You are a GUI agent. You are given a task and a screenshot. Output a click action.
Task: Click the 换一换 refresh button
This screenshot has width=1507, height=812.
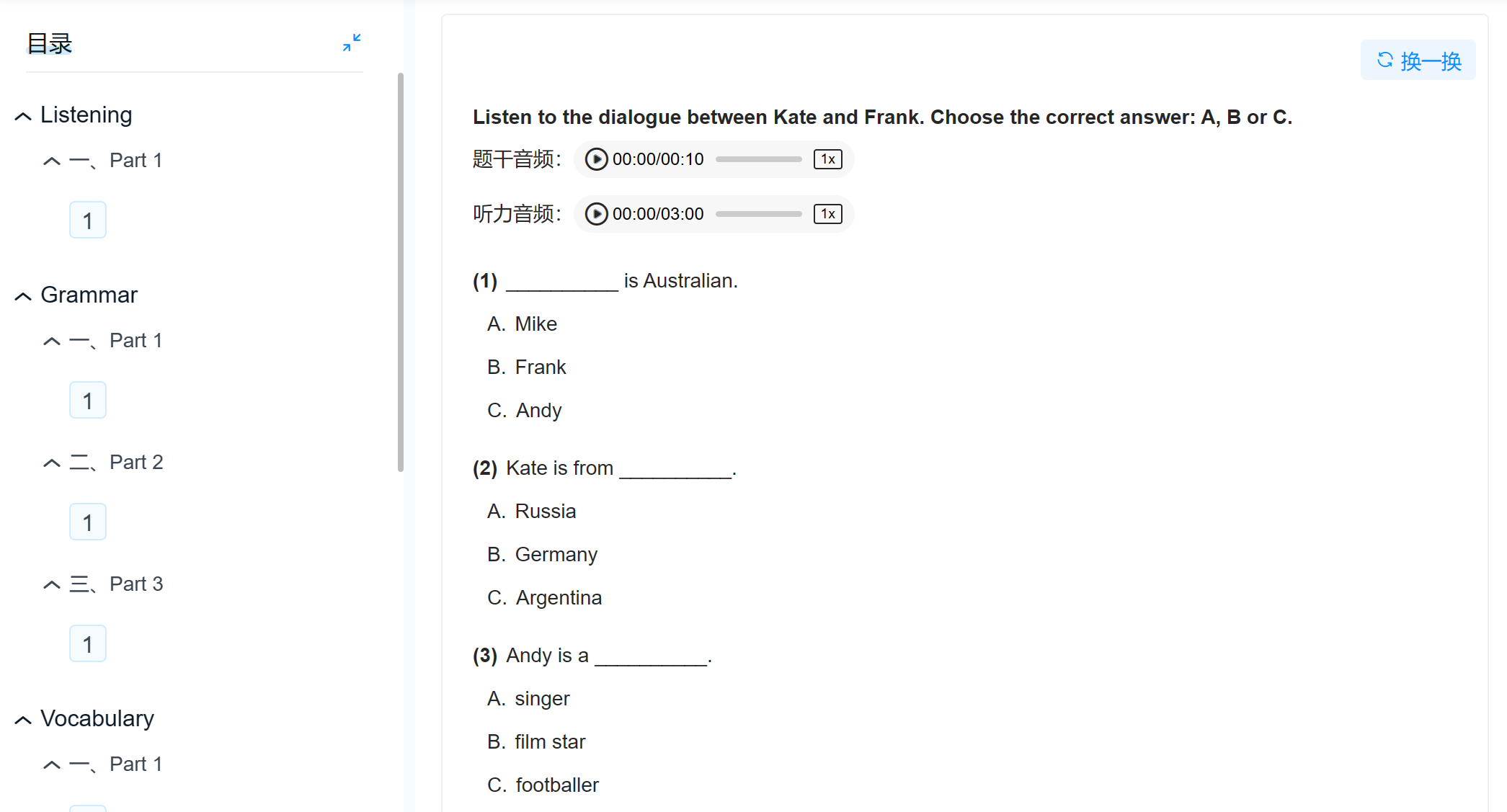click(1418, 61)
